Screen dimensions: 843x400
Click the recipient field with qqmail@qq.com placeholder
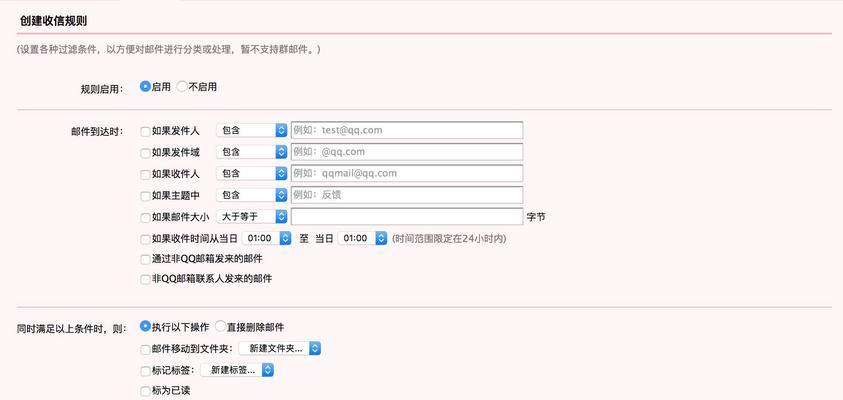coord(407,173)
